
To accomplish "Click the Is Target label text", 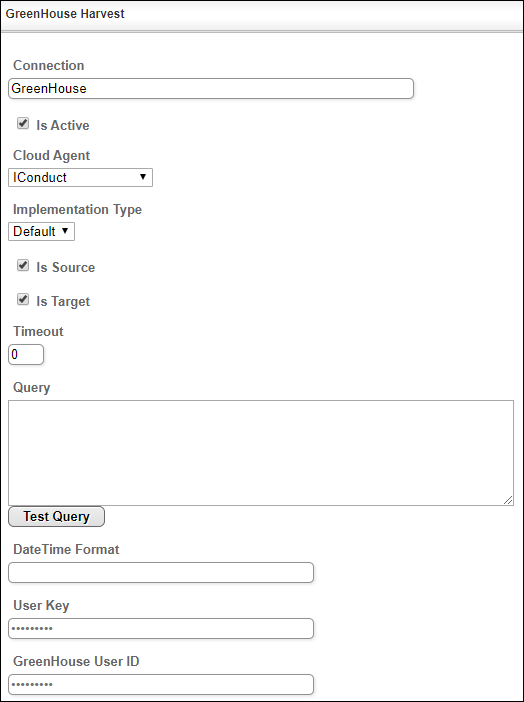I will click(63, 301).
